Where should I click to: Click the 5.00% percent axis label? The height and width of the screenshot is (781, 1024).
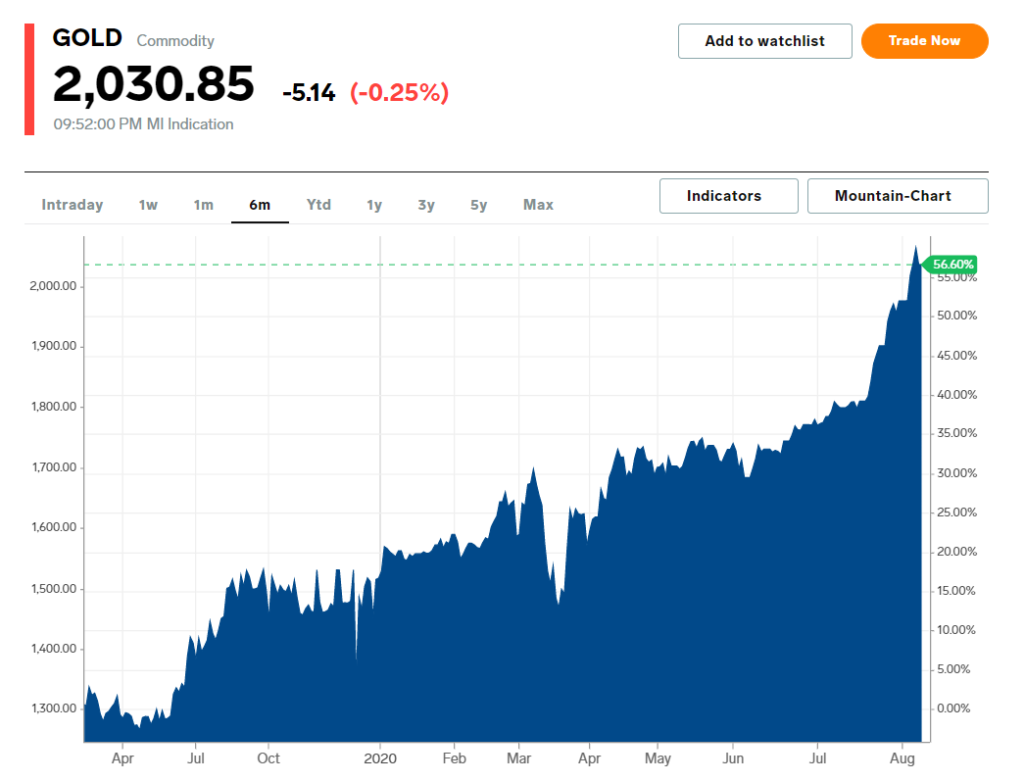pyautogui.click(x=953, y=669)
